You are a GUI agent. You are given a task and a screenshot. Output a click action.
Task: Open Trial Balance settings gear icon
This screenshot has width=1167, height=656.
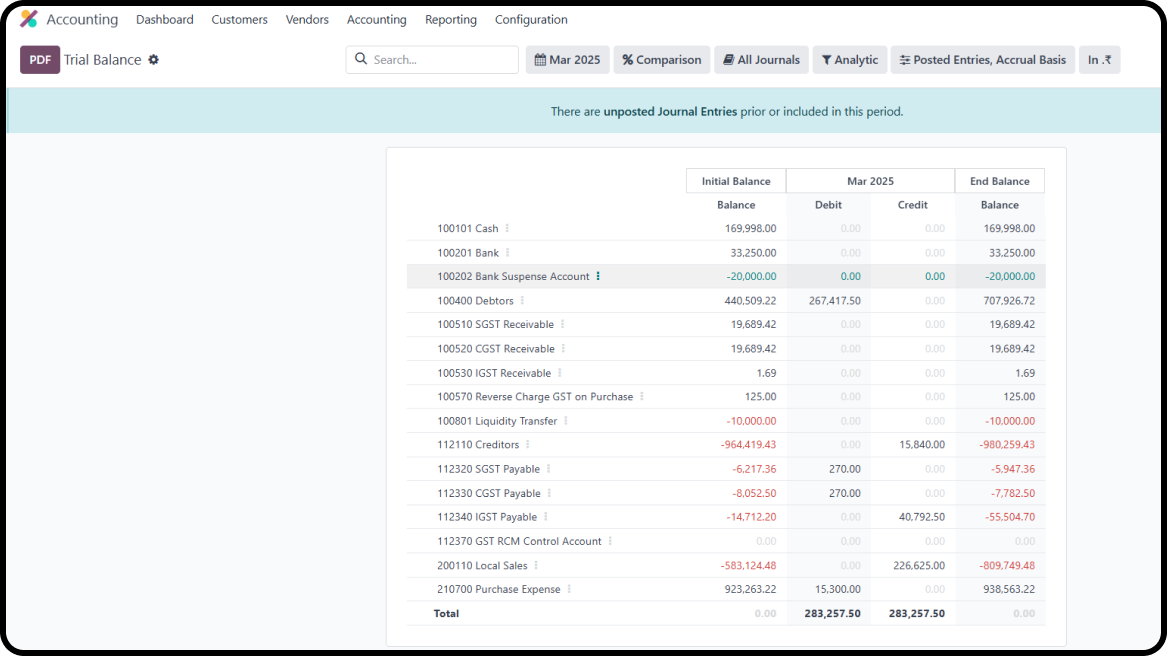[153, 59]
